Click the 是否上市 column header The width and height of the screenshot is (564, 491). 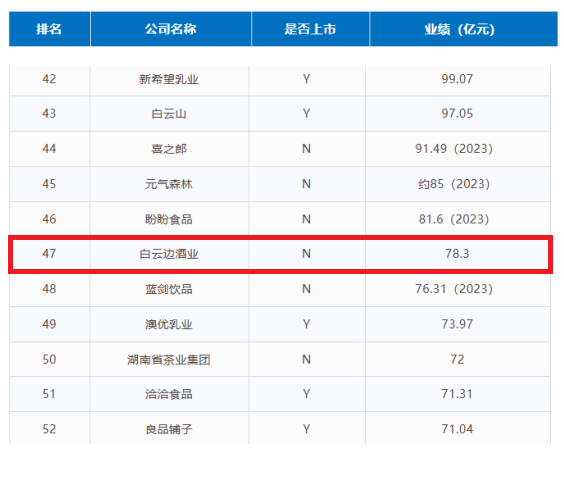(310, 29)
